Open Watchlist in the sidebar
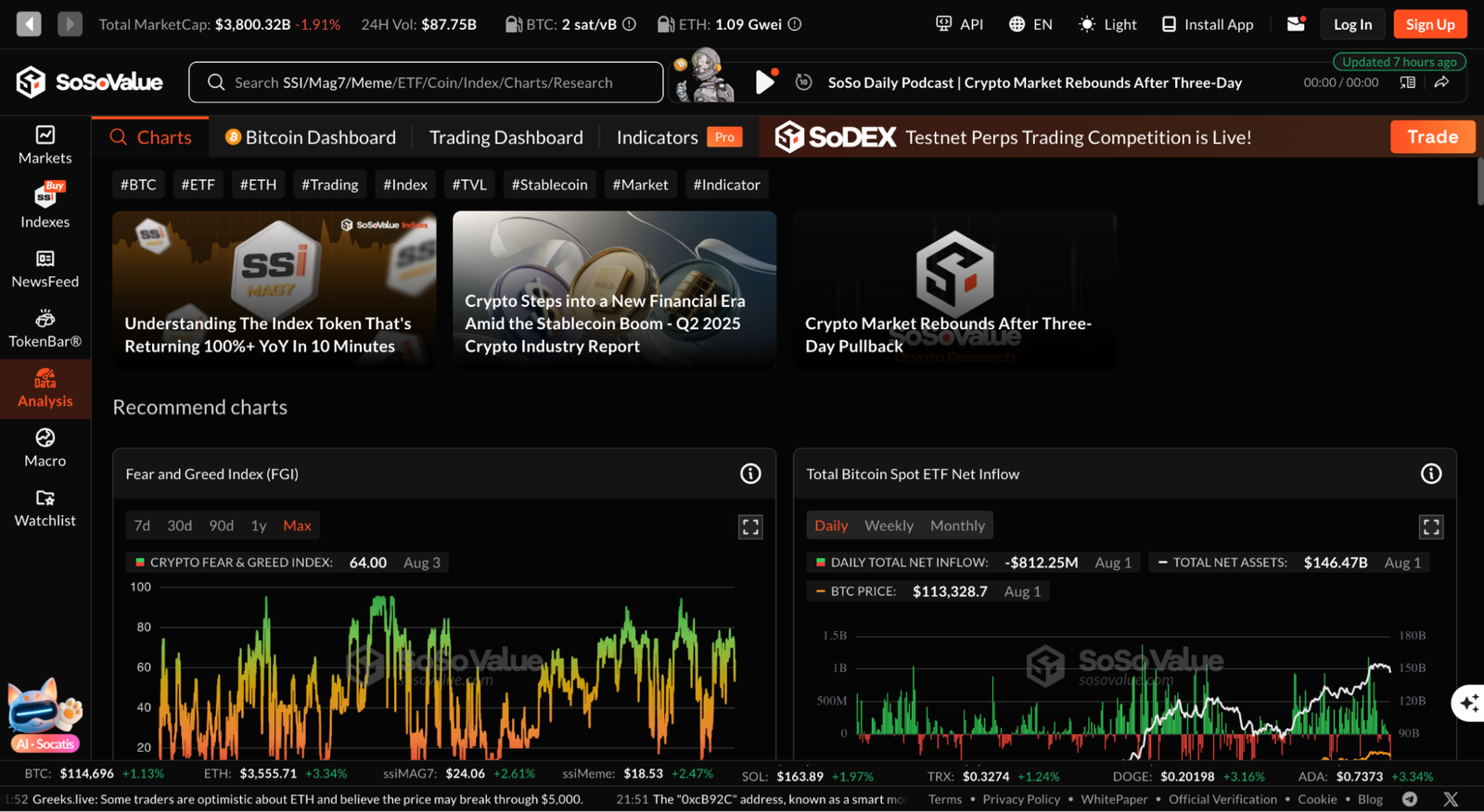The height and width of the screenshot is (812, 1484). pyautogui.click(x=45, y=509)
